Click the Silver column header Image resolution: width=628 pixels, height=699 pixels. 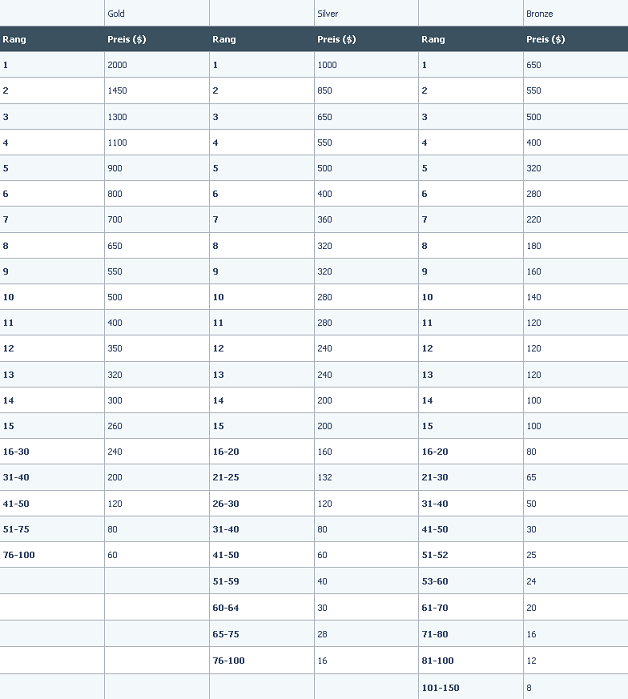328,14
